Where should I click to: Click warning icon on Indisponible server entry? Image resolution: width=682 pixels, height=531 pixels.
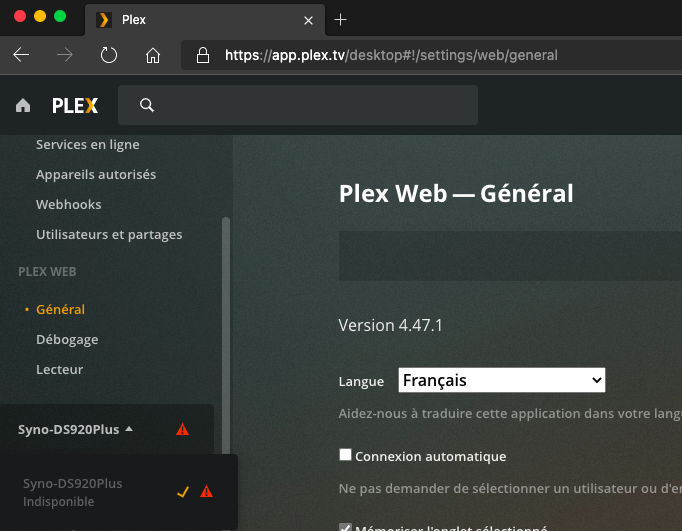pos(206,491)
